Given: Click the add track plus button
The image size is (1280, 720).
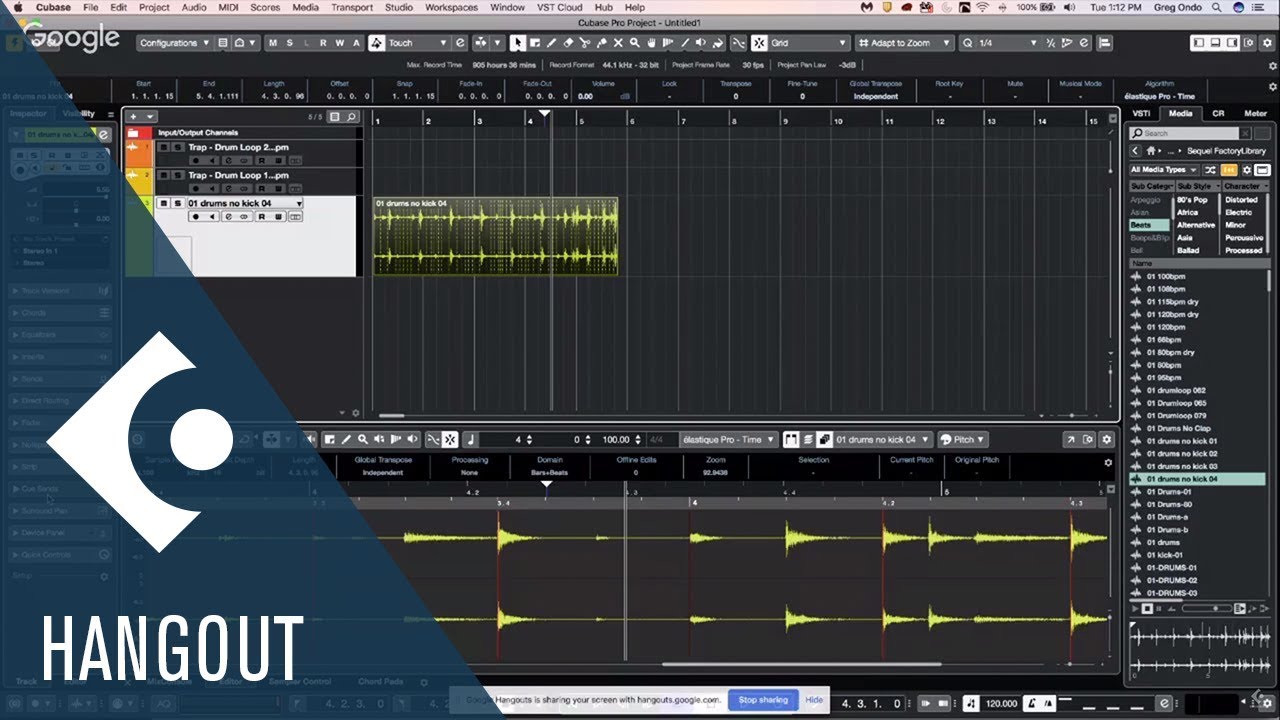Looking at the screenshot, I should 133,117.
